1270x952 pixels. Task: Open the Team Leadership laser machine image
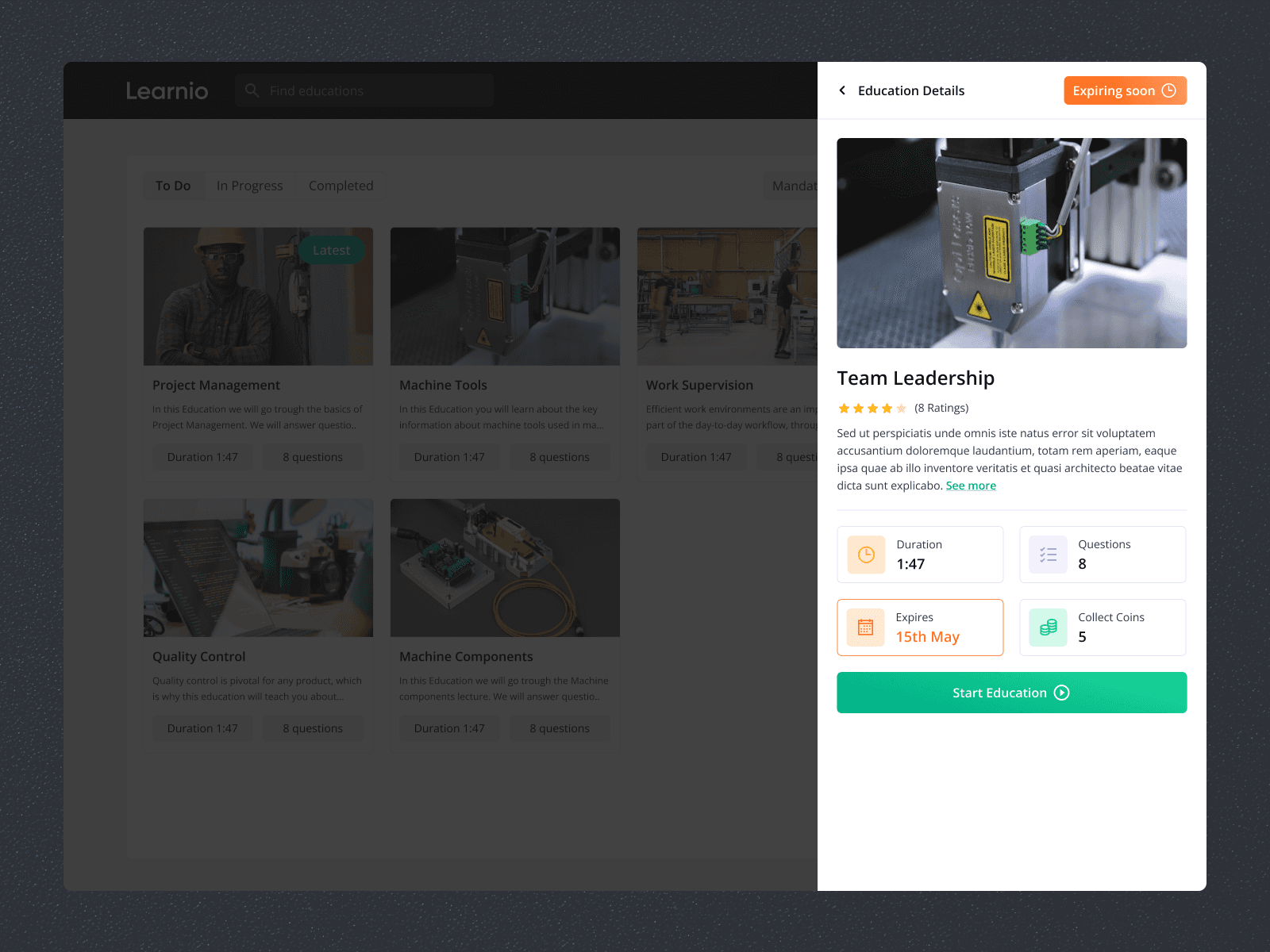point(1012,243)
